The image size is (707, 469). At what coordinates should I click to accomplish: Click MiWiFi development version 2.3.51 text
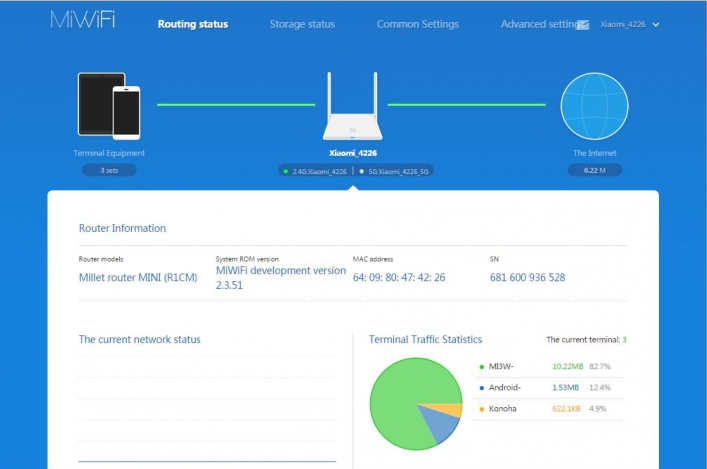point(281,277)
